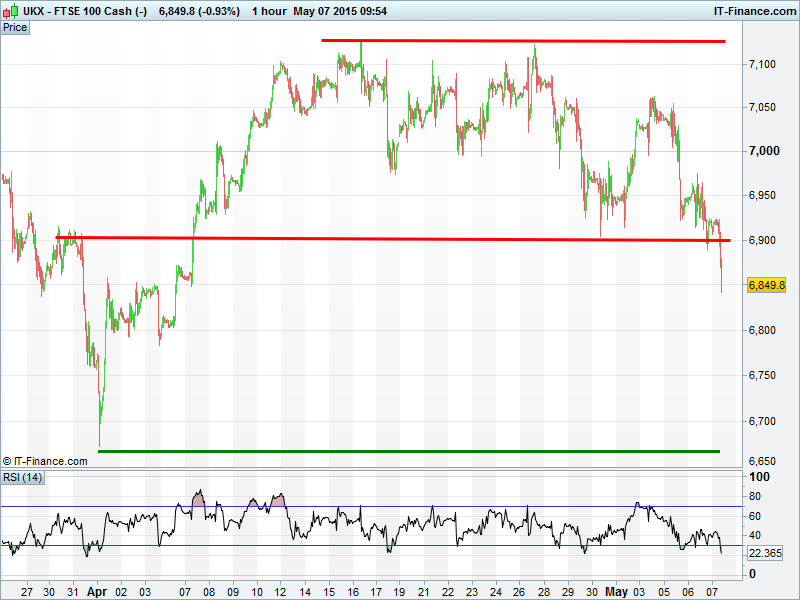This screenshot has width=800, height=600.
Task: Click the 1 hour timeframe label
Action: (269, 10)
